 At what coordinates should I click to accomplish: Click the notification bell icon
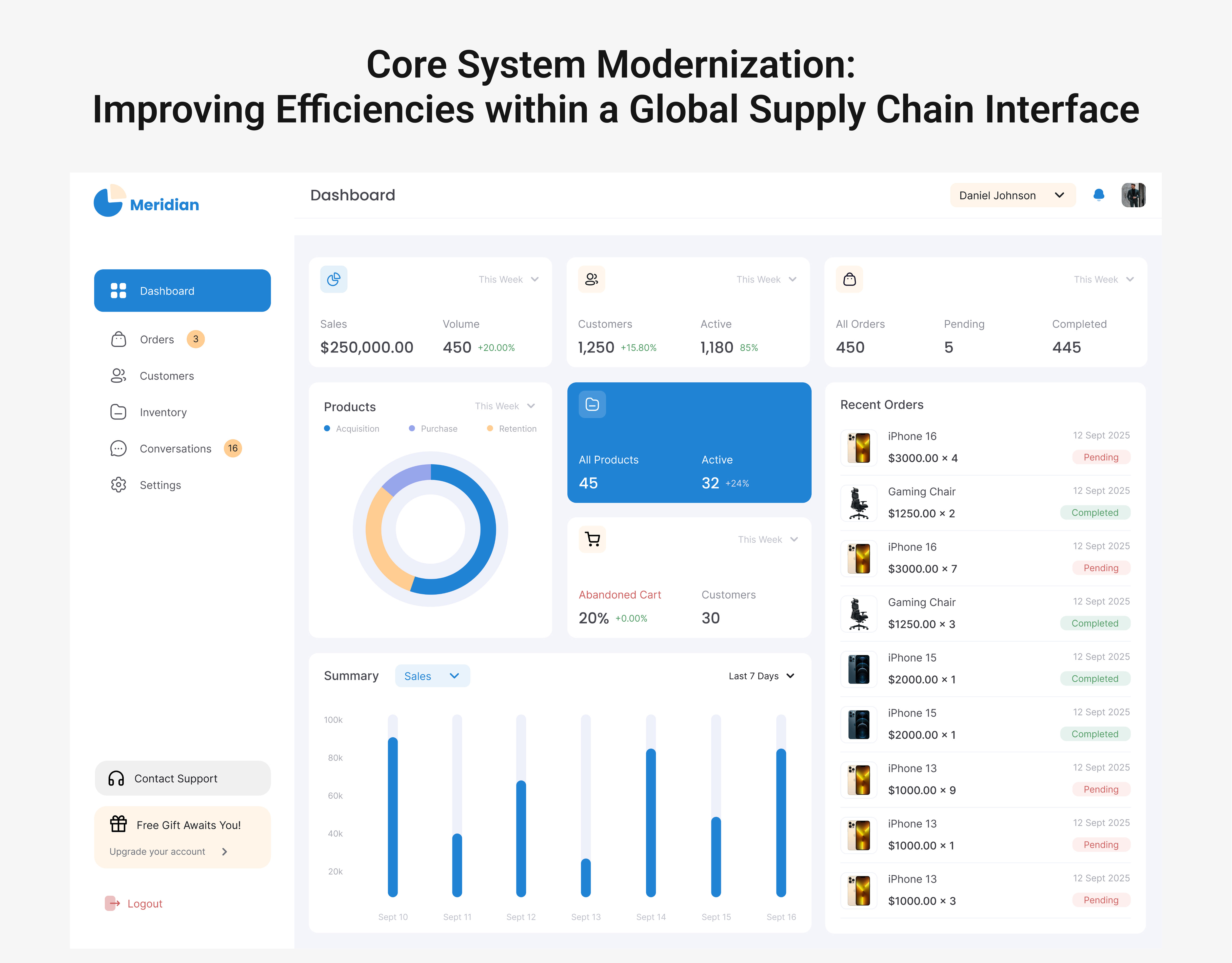coord(1098,195)
